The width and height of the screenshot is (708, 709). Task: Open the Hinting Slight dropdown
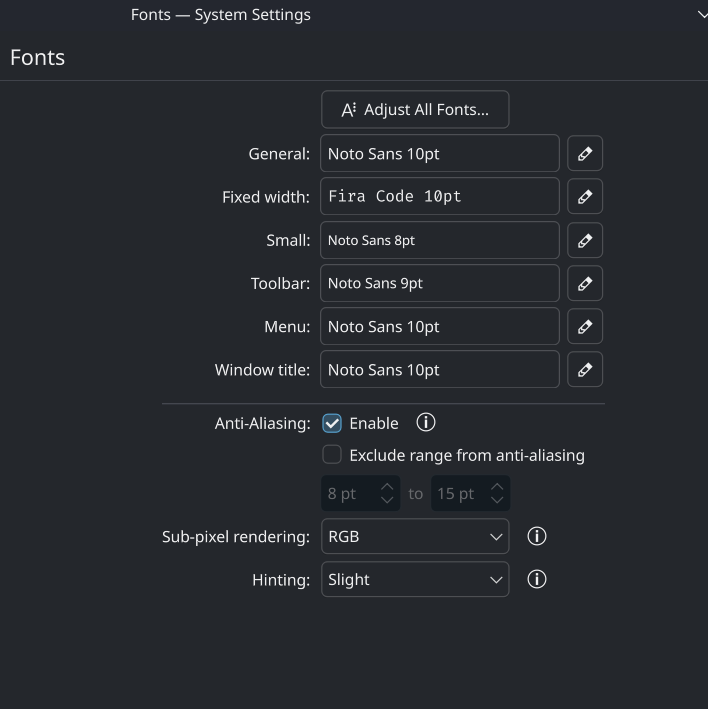pyautogui.click(x=415, y=580)
